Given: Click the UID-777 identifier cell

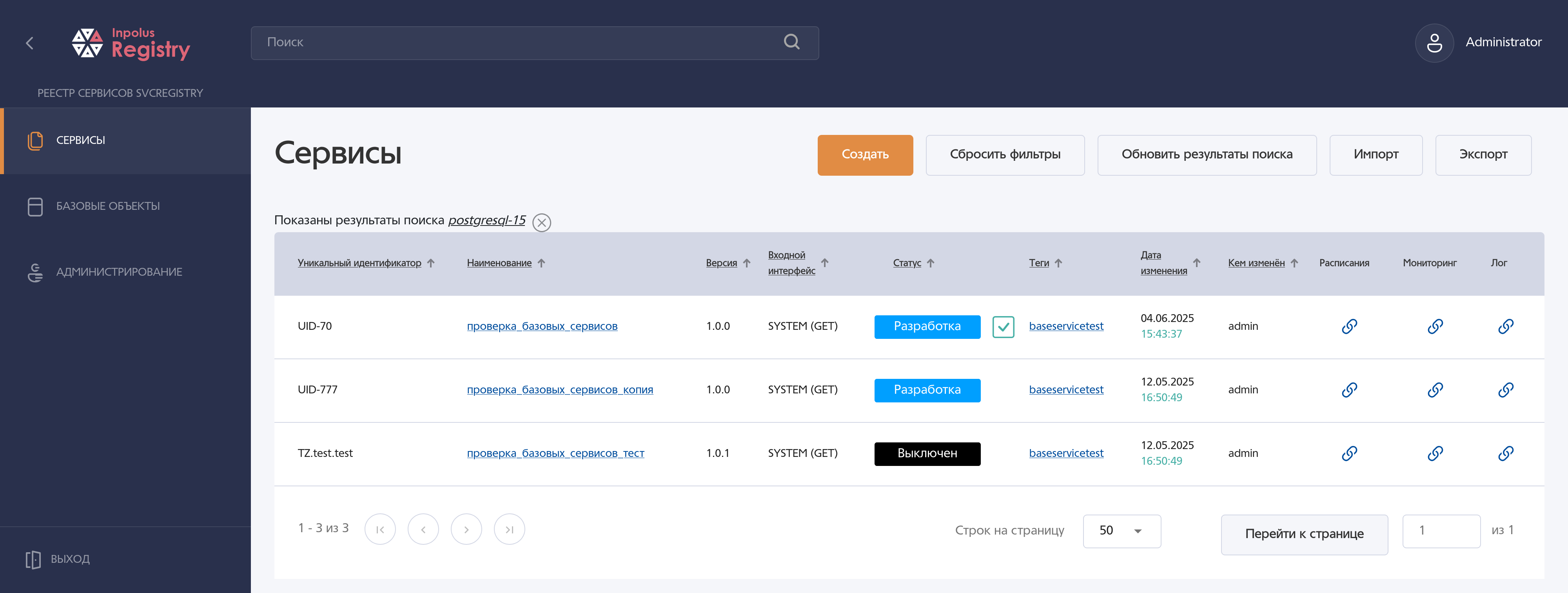Looking at the screenshot, I should coord(317,390).
